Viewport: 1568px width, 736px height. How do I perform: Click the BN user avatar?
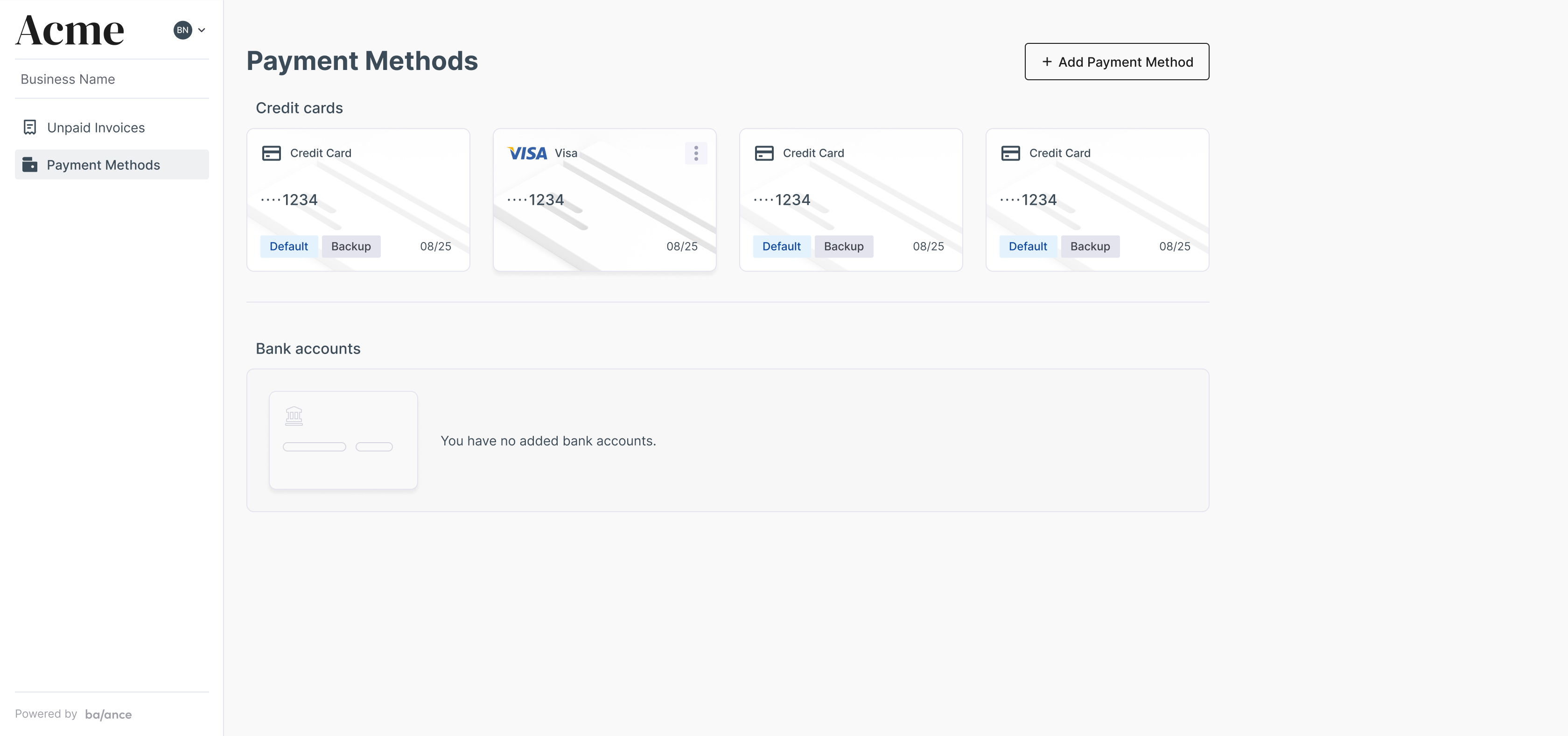click(x=182, y=30)
